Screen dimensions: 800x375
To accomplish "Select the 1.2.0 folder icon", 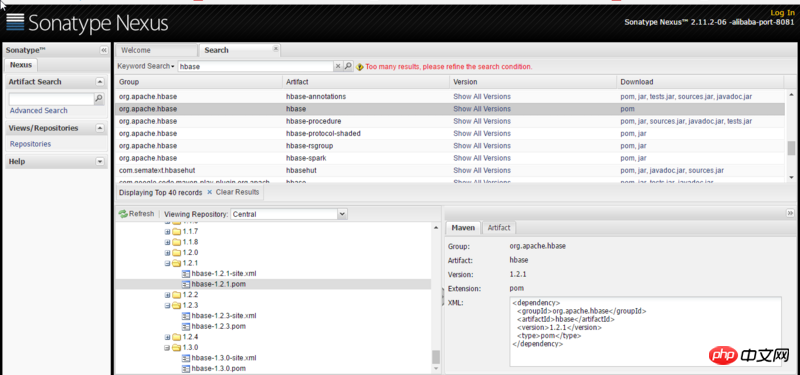I will 177,253.
